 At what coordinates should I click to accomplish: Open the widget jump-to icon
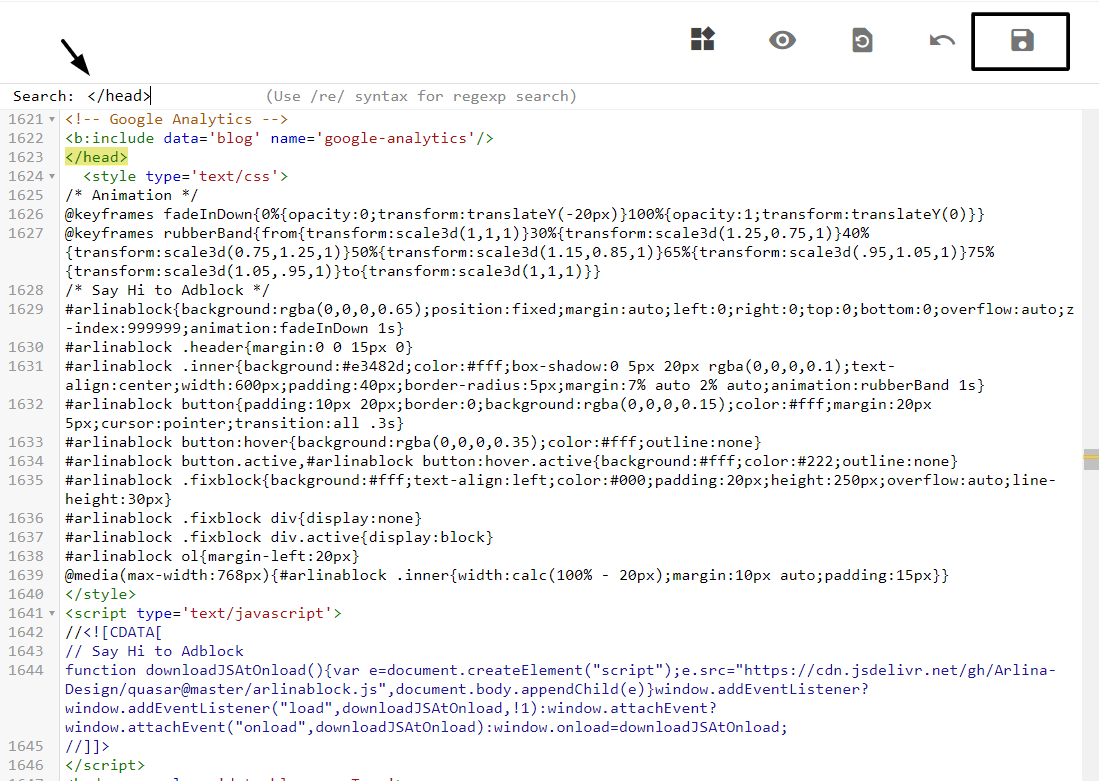[702, 39]
